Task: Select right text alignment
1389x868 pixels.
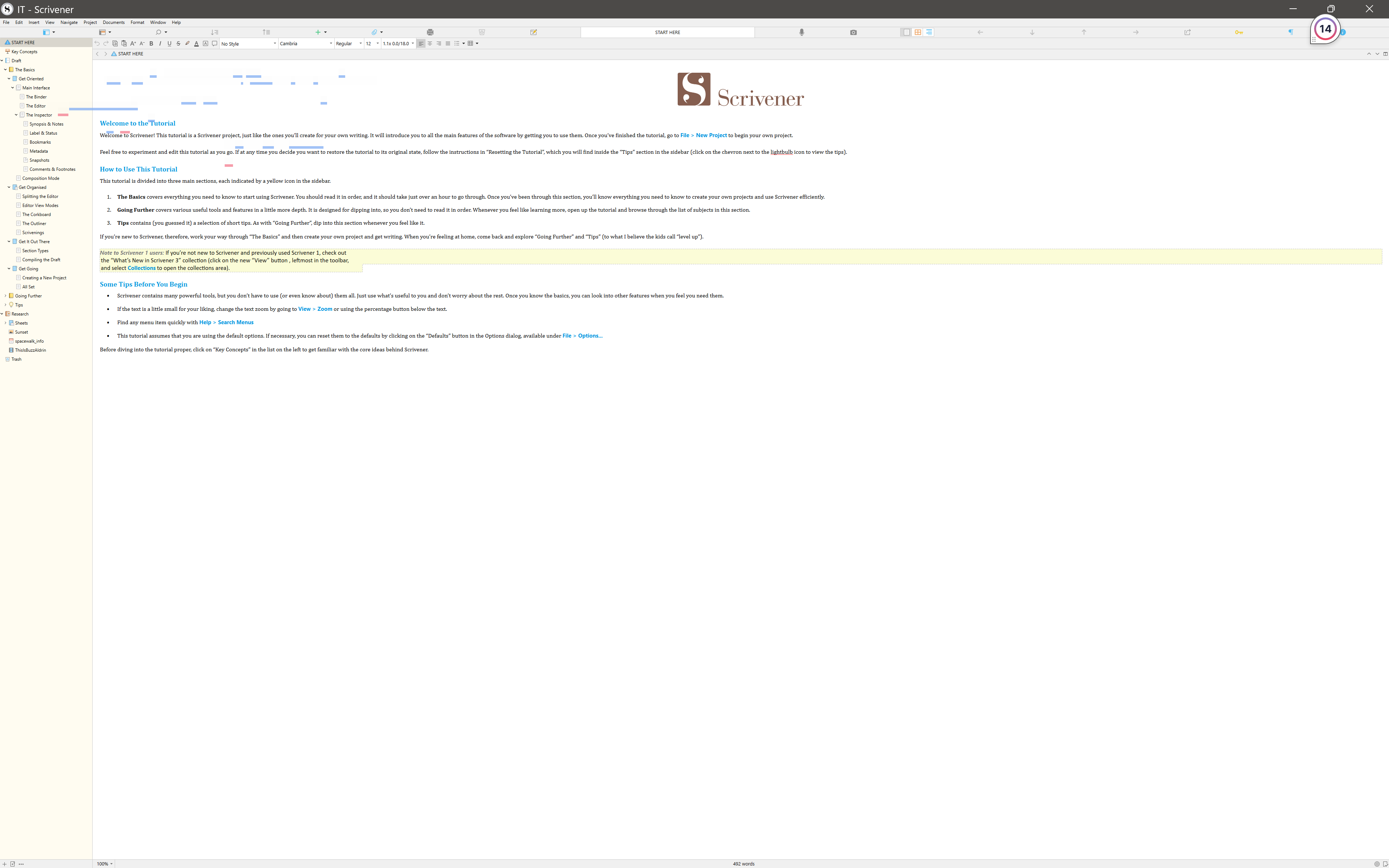Action: pos(439,44)
